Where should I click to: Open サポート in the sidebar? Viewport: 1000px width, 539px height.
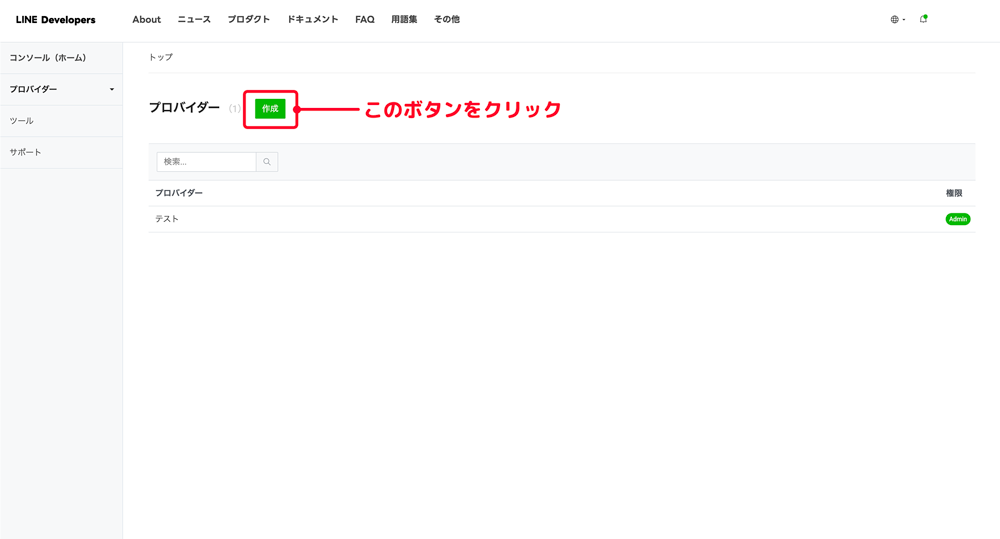[x=61, y=152]
